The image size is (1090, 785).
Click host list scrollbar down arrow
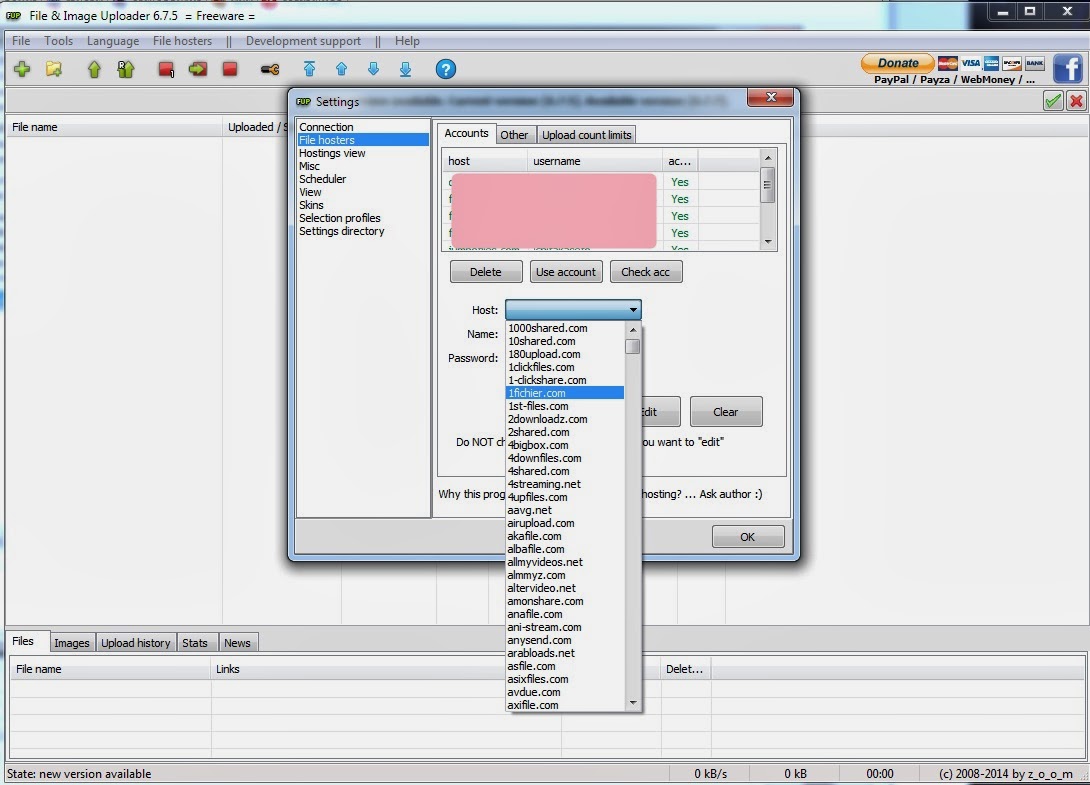(x=633, y=703)
